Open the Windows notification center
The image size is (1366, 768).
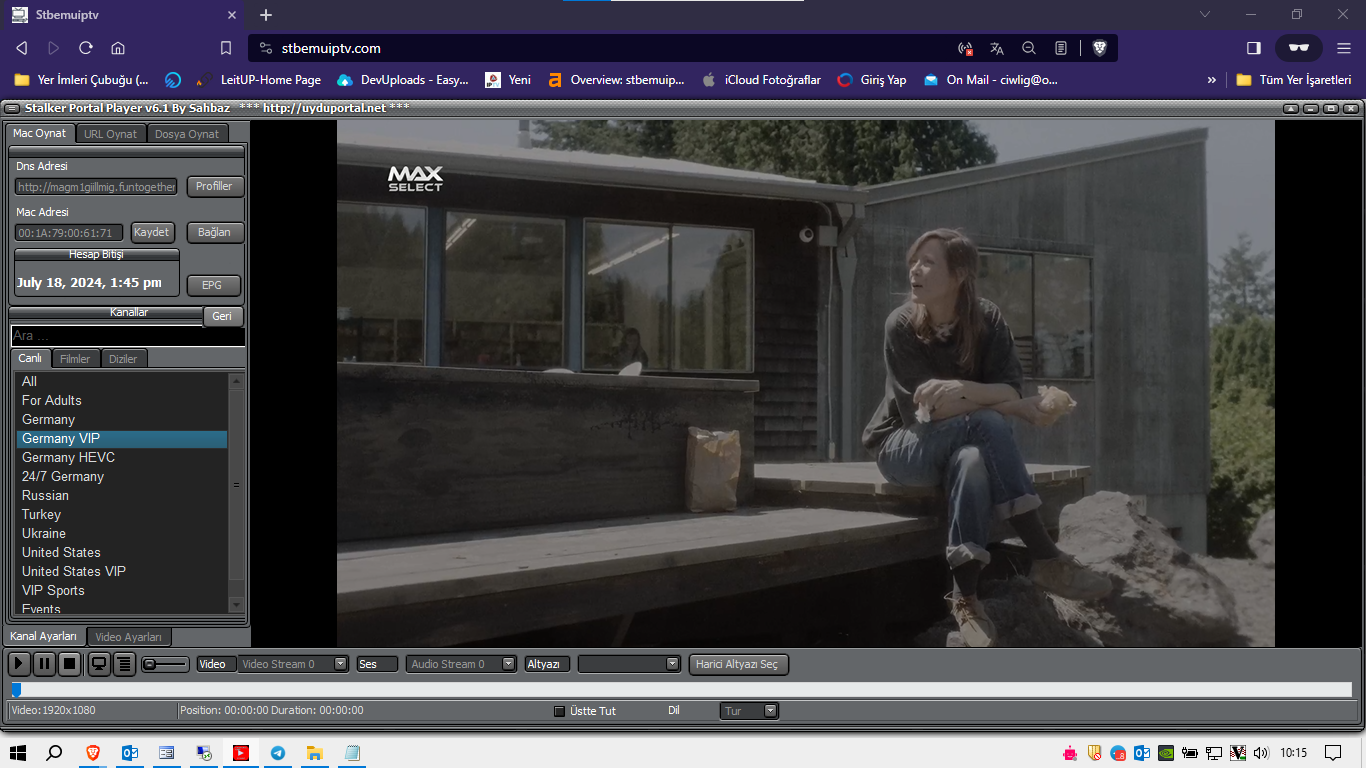(x=1333, y=753)
